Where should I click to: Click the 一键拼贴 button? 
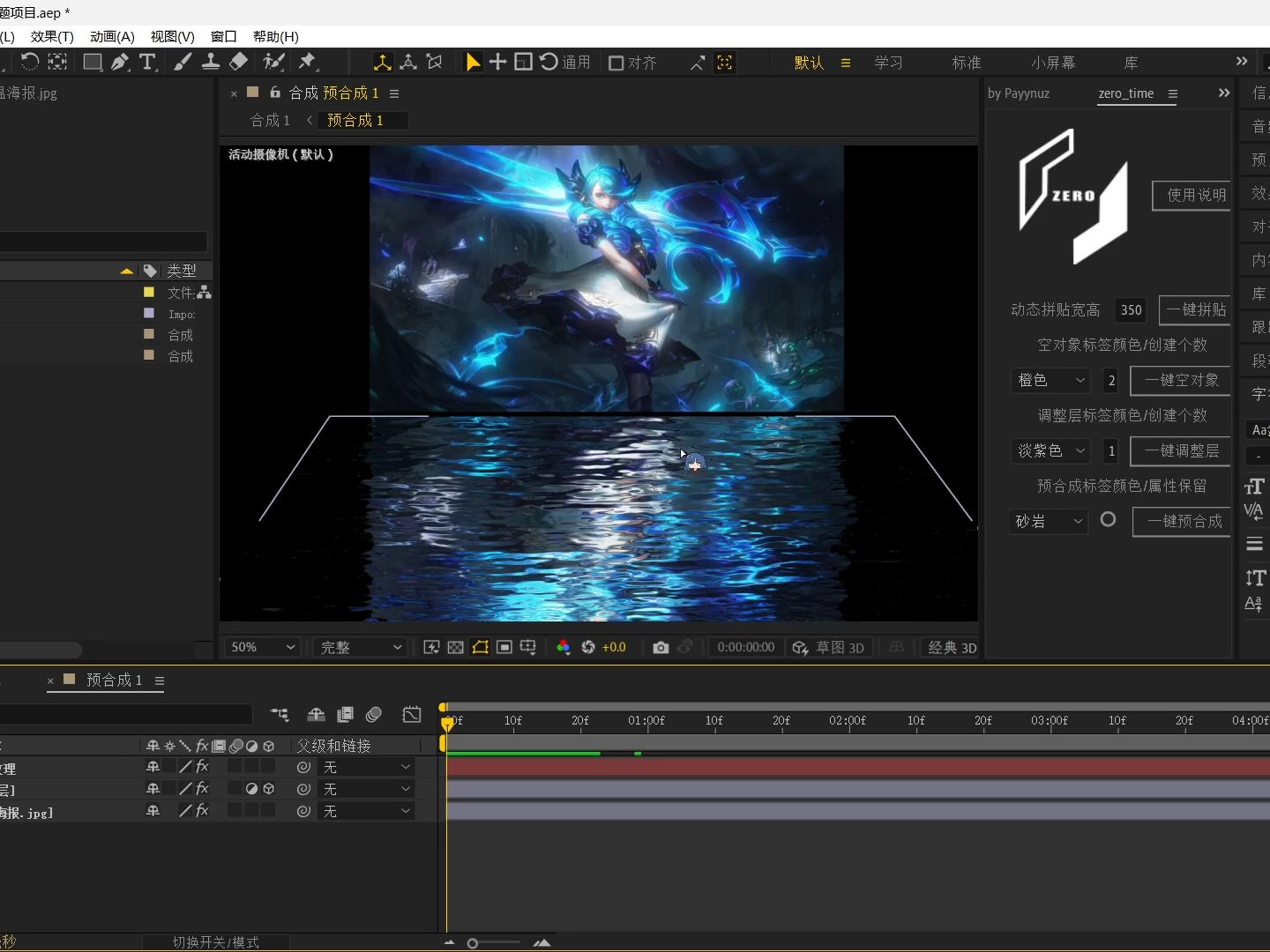coord(1195,309)
